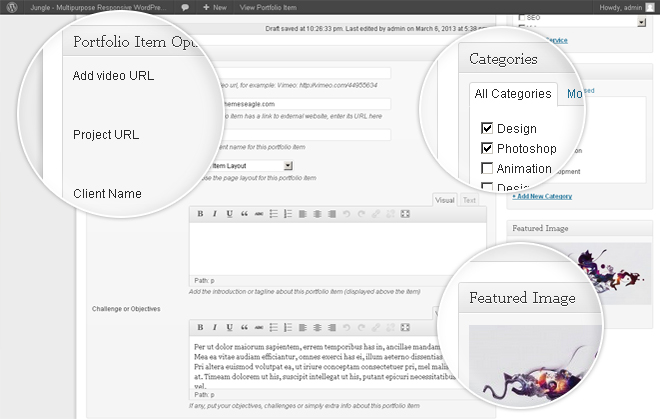Collapse the Featured Image sidebar panel header
Viewport: 660px width, 419px height.
(x=579, y=228)
